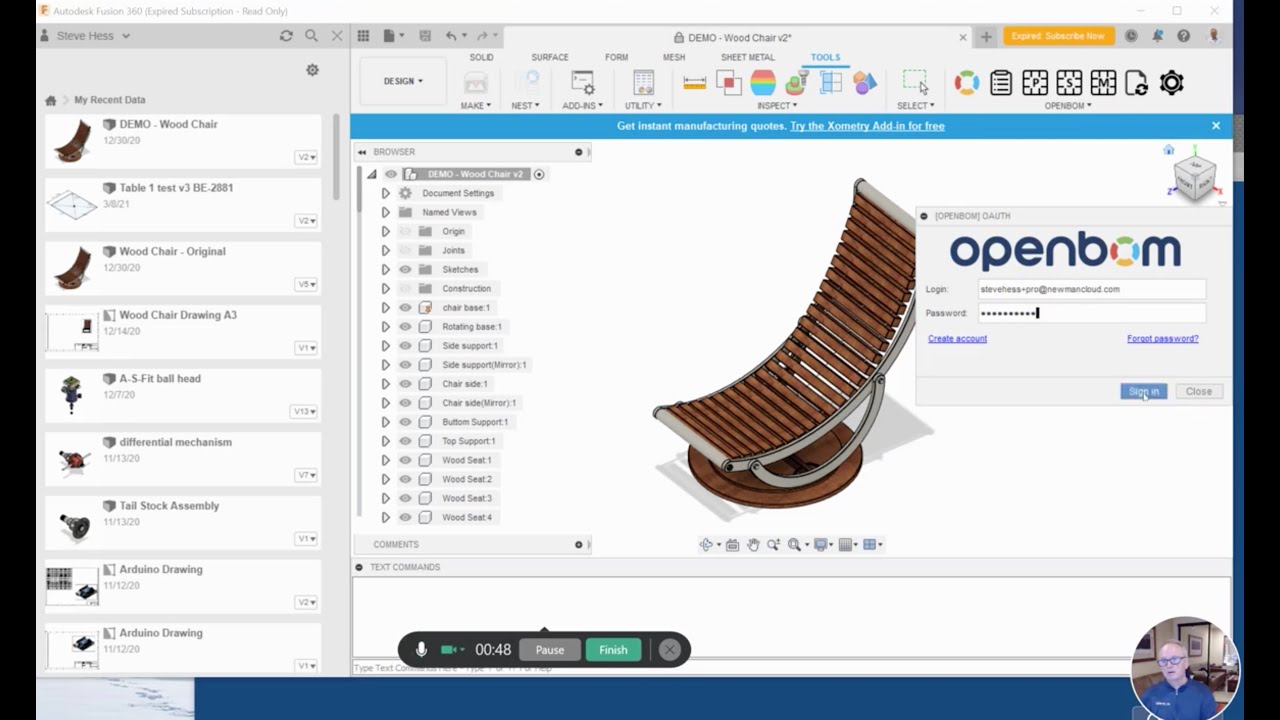Toggle visibility of Sketches folder
This screenshot has height=720, width=1280.
pos(405,270)
